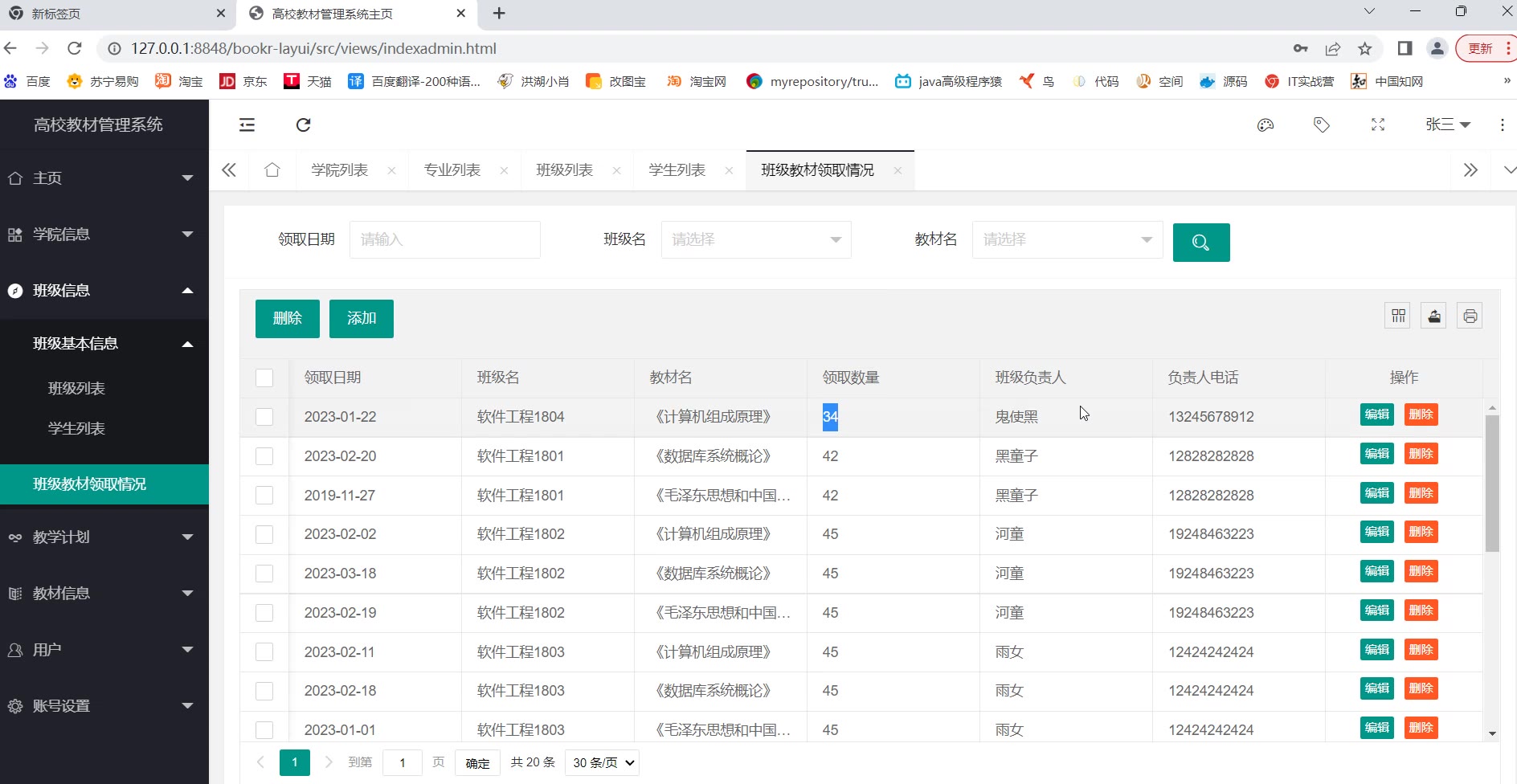Toggle fullscreen with the expand icon

click(x=1378, y=125)
